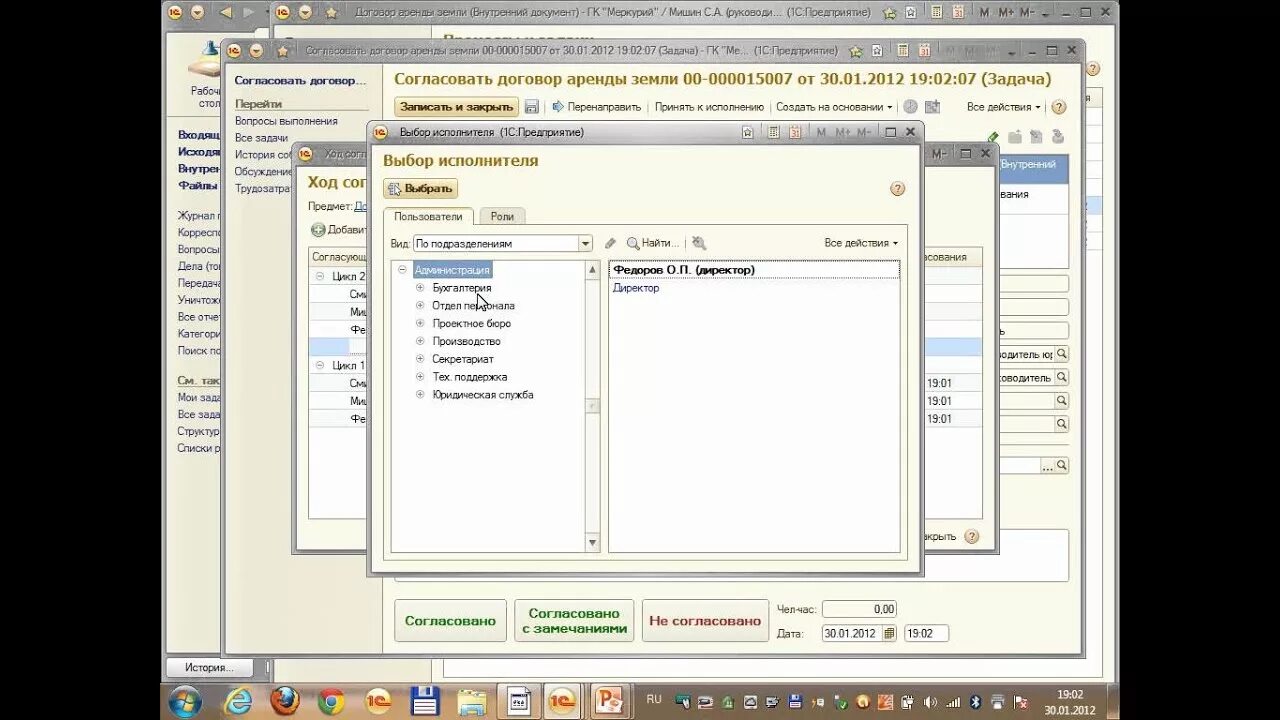Expand the Проектное бюро node
This screenshot has height=720, width=1280.
[x=420, y=324]
